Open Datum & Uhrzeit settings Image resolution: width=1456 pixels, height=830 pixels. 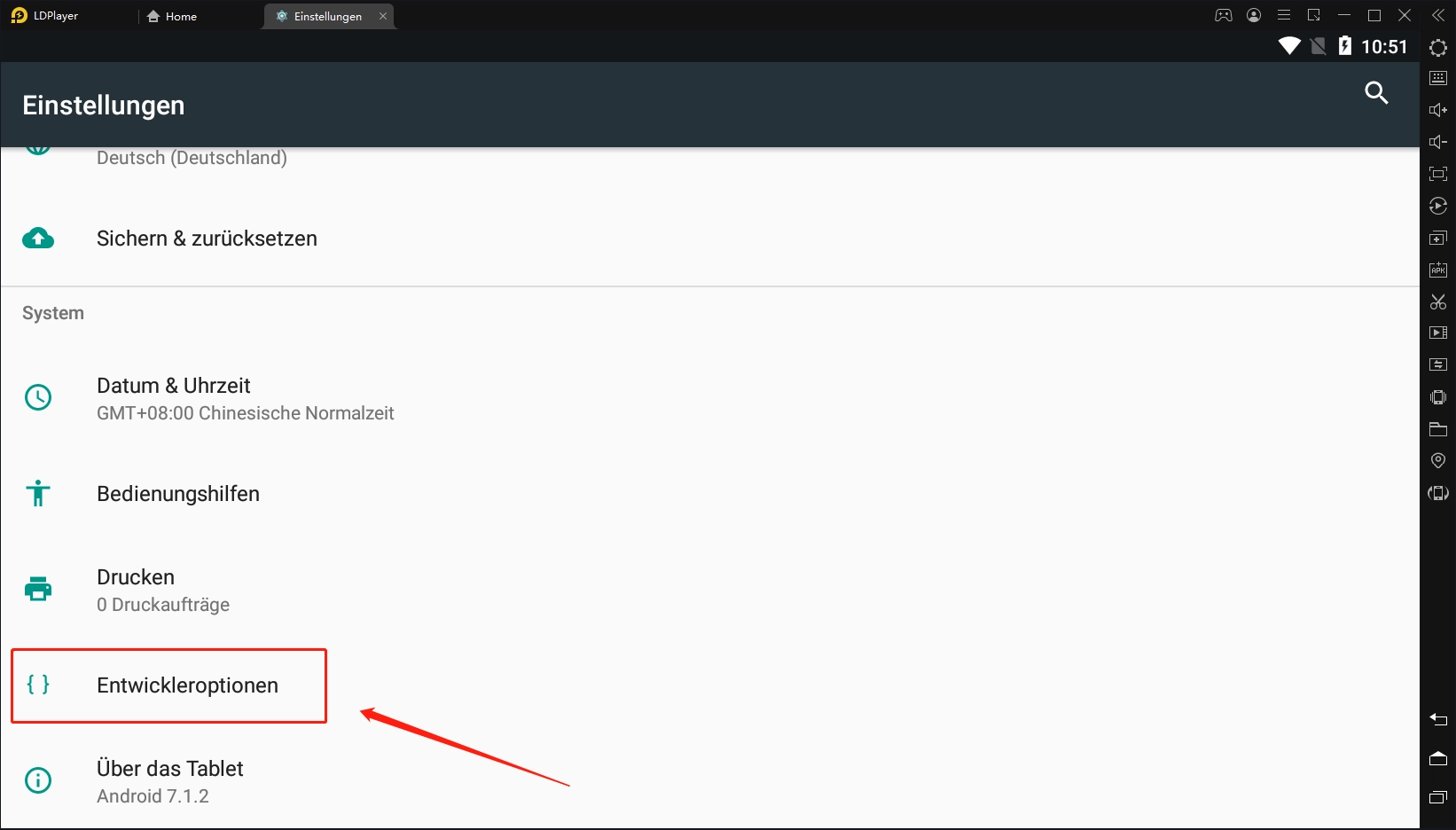tap(709, 398)
